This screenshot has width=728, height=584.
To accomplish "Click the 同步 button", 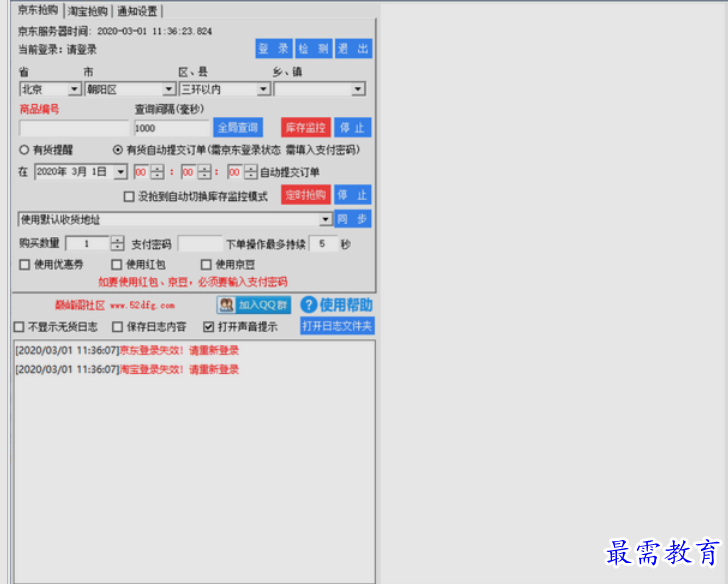I will [x=352, y=219].
